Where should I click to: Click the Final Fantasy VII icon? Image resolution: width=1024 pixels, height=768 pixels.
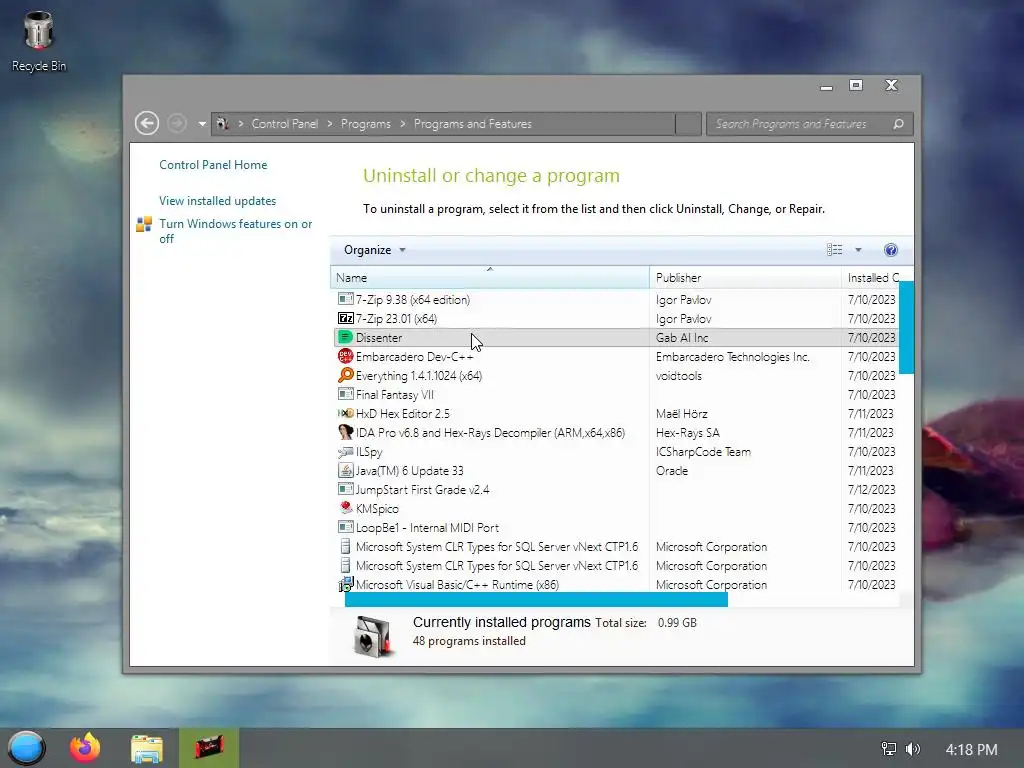[345, 394]
